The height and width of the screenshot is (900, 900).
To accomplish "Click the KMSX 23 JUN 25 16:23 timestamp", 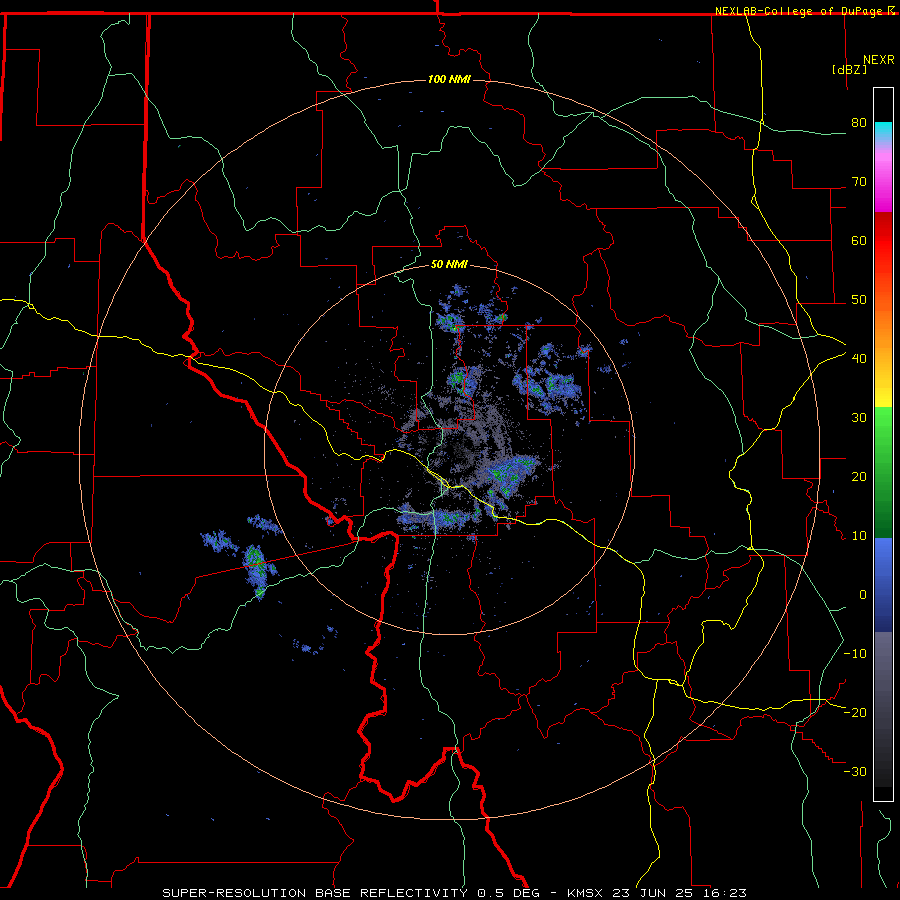I will click(x=657, y=893).
